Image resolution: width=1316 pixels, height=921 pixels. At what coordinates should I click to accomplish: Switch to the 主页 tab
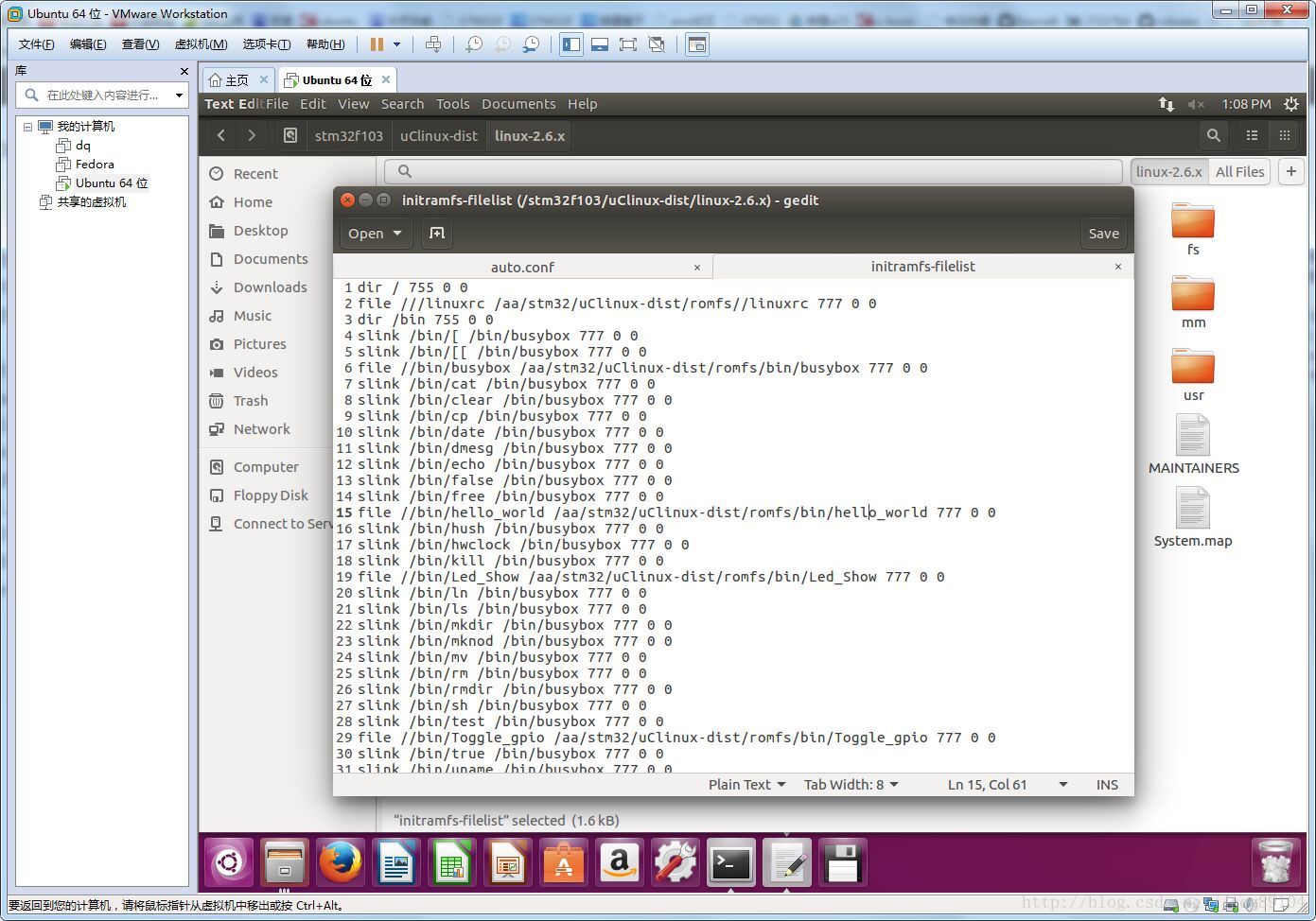click(237, 80)
